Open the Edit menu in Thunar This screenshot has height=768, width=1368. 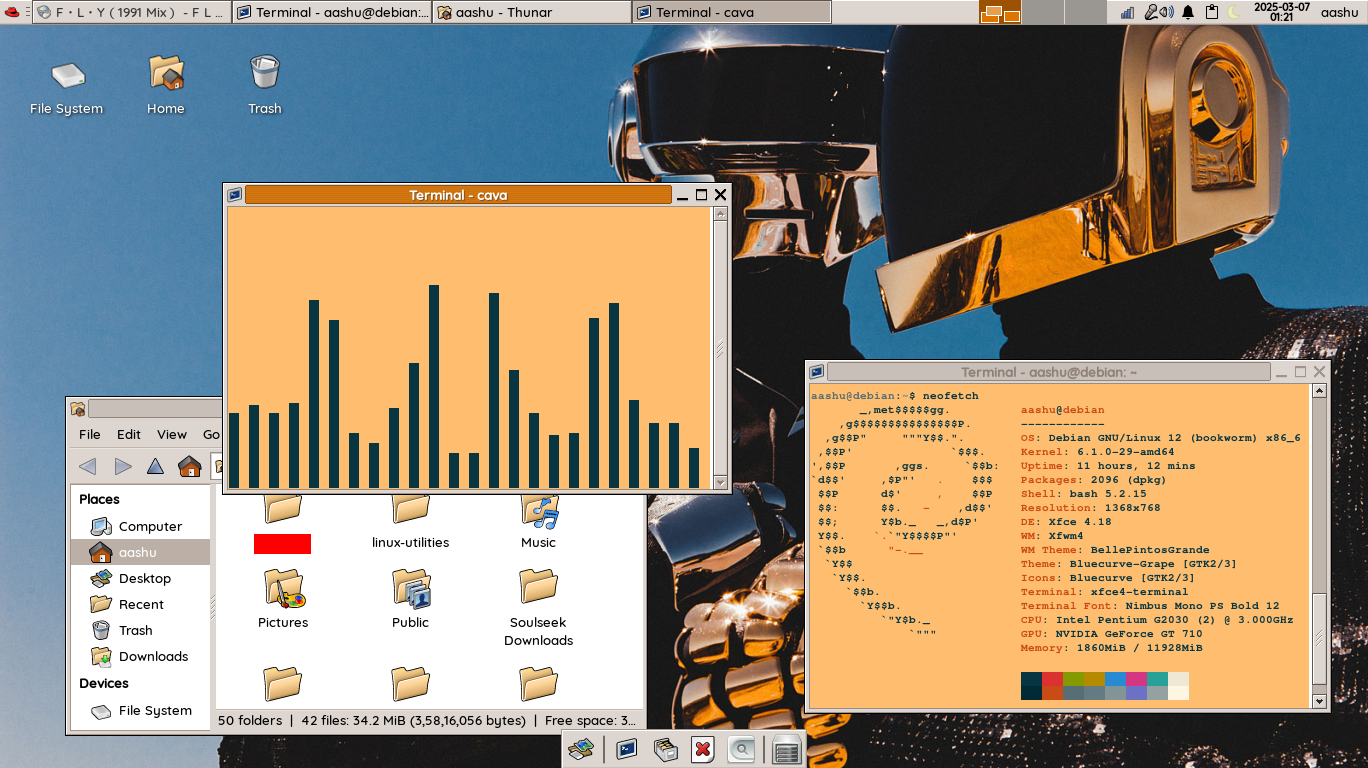click(x=129, y=434)
